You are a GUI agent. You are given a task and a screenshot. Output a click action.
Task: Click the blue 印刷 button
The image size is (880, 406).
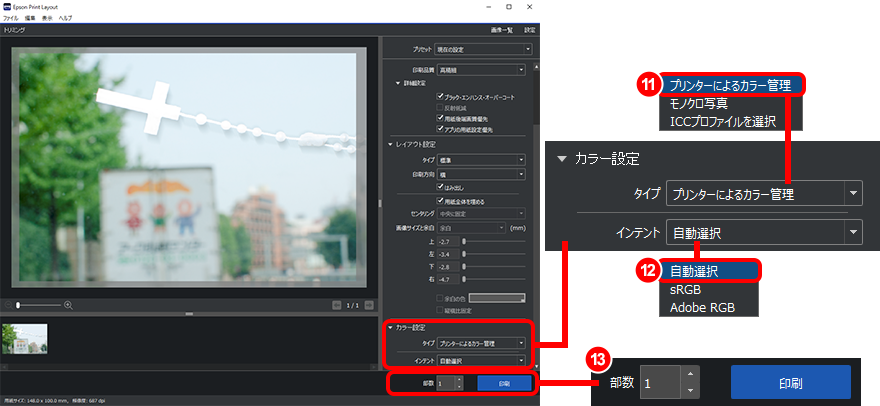tap(503, 382)
